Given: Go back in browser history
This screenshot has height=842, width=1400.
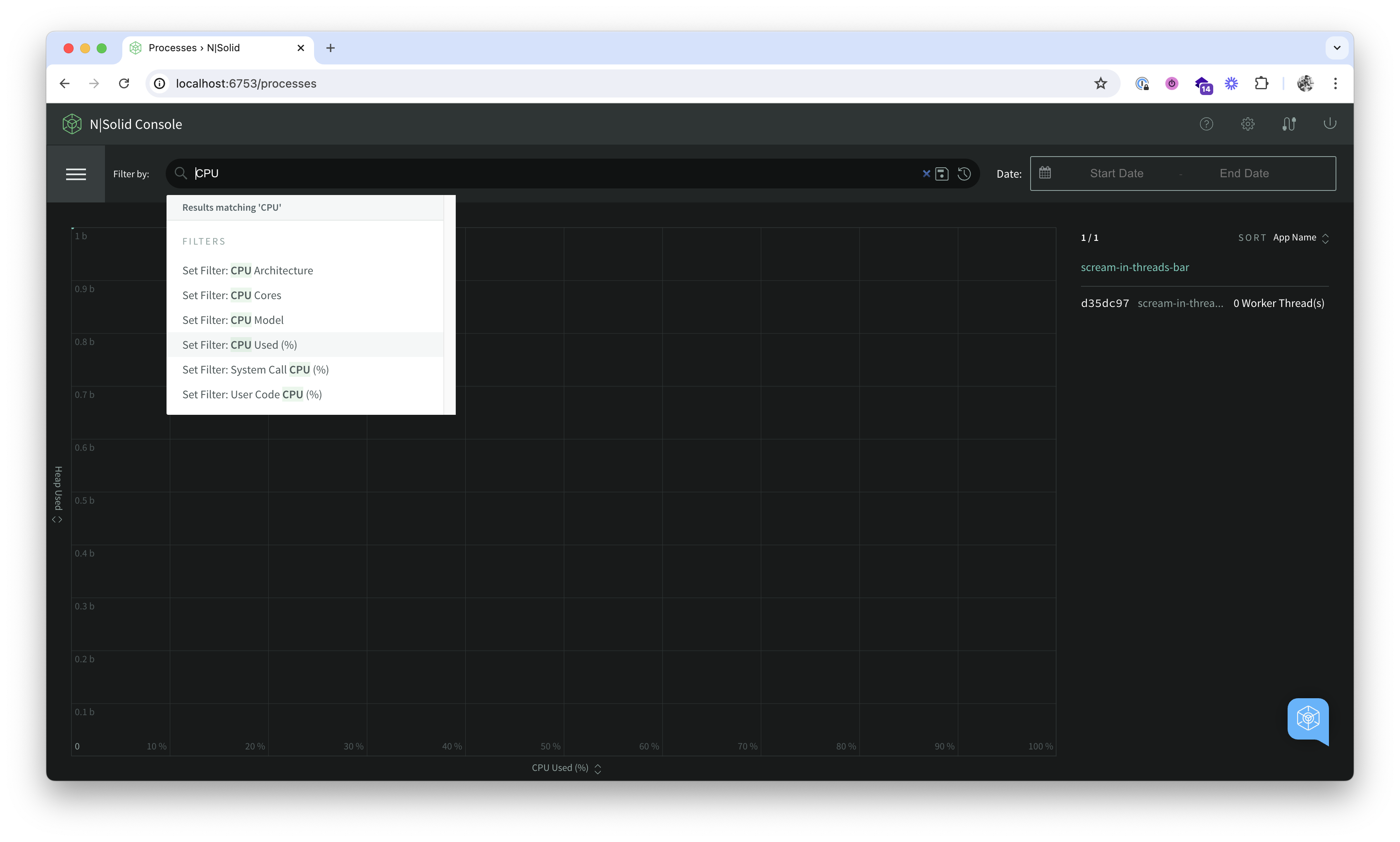Looking at the screenshot, I should (65, 83).
